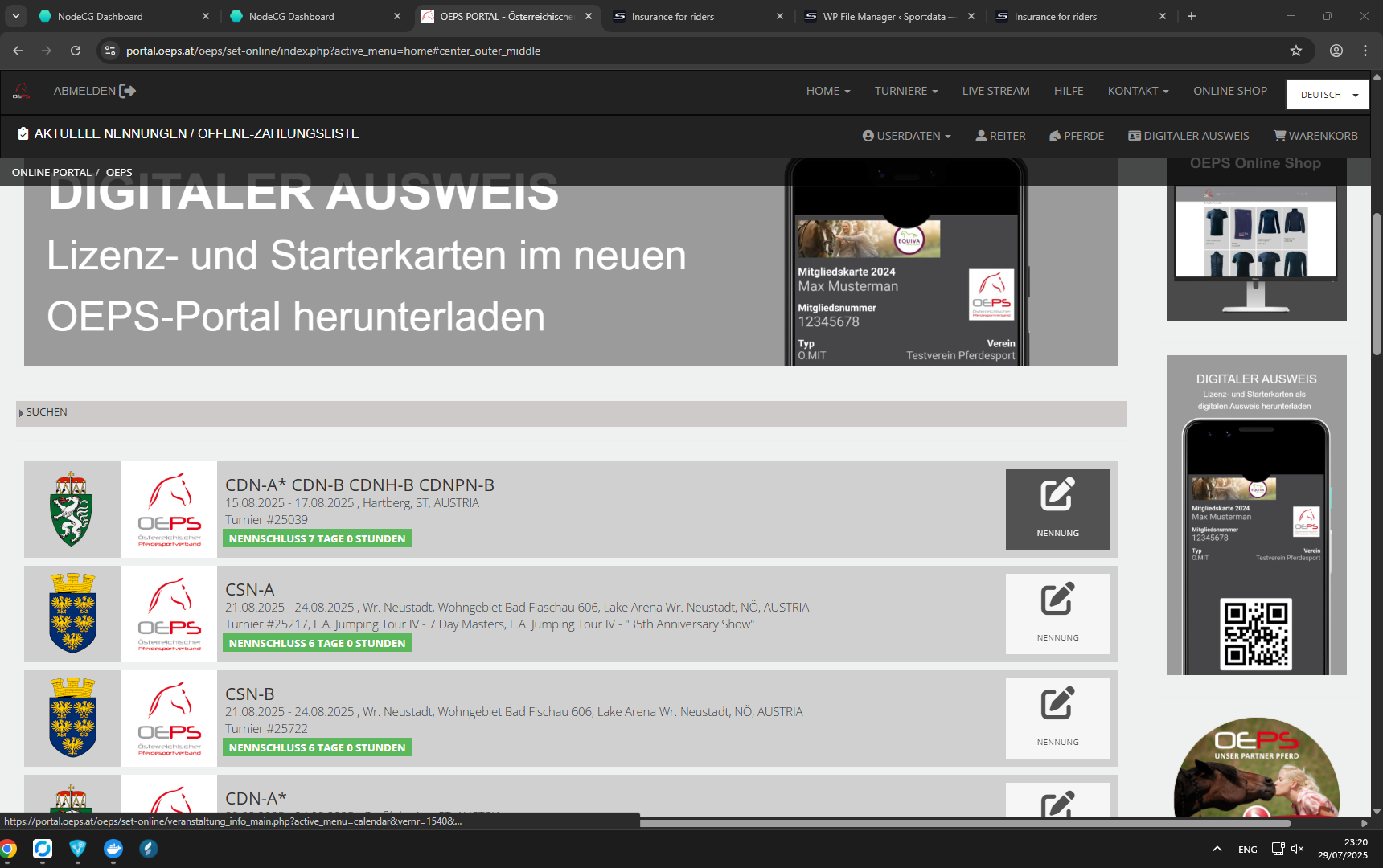The height and width of the screenshot is (868, 1383).
Task: Open Chrome profile icon
Action: [x=1336, y=51]
